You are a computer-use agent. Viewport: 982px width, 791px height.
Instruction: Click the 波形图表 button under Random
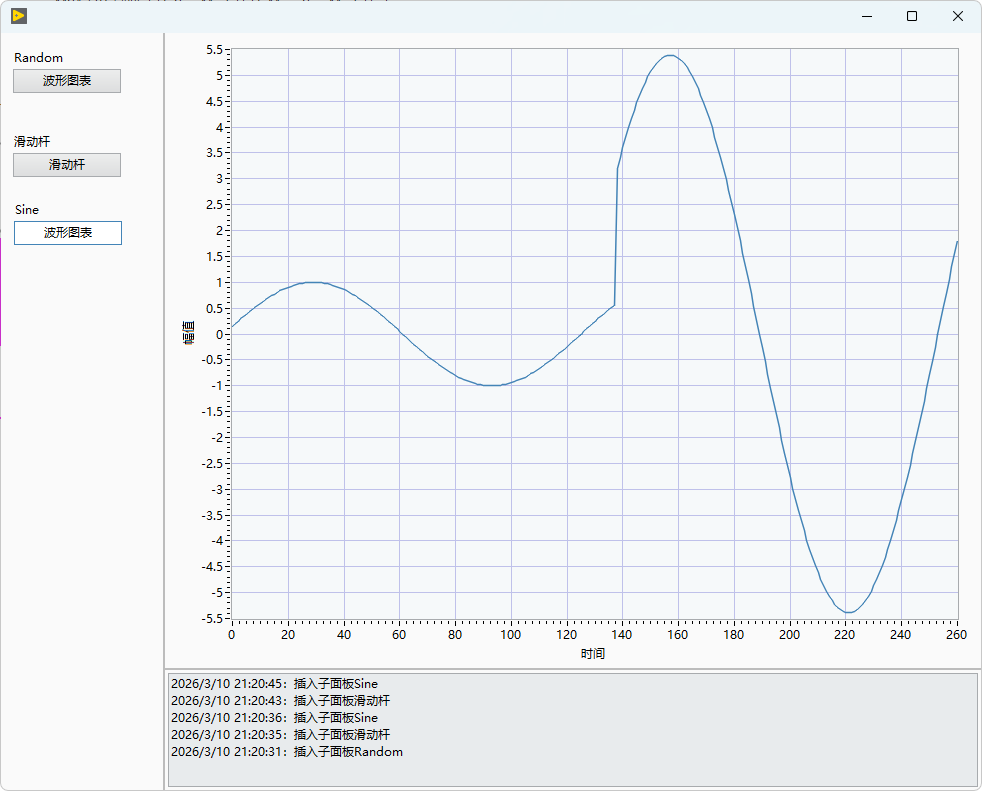coord(67,81)
